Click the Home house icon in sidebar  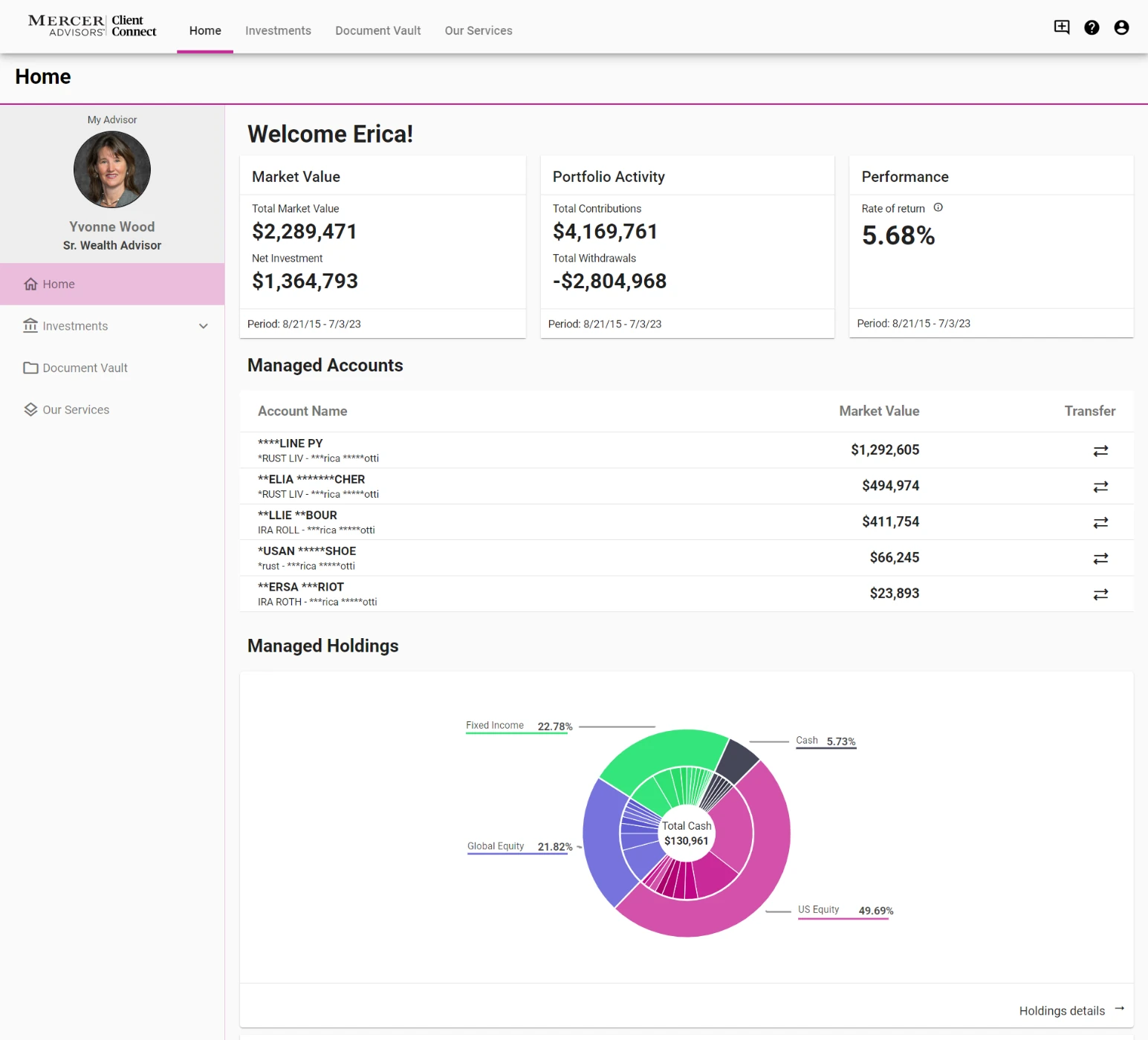(30, 284)
